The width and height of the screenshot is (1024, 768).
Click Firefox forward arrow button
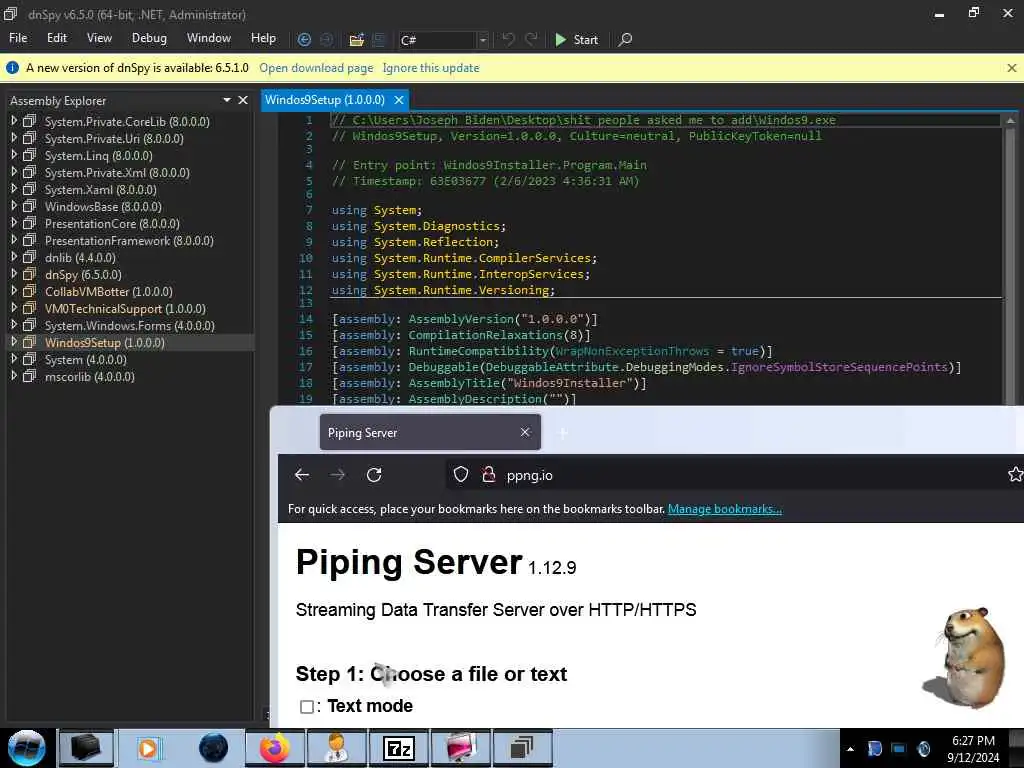pos(338,475)
